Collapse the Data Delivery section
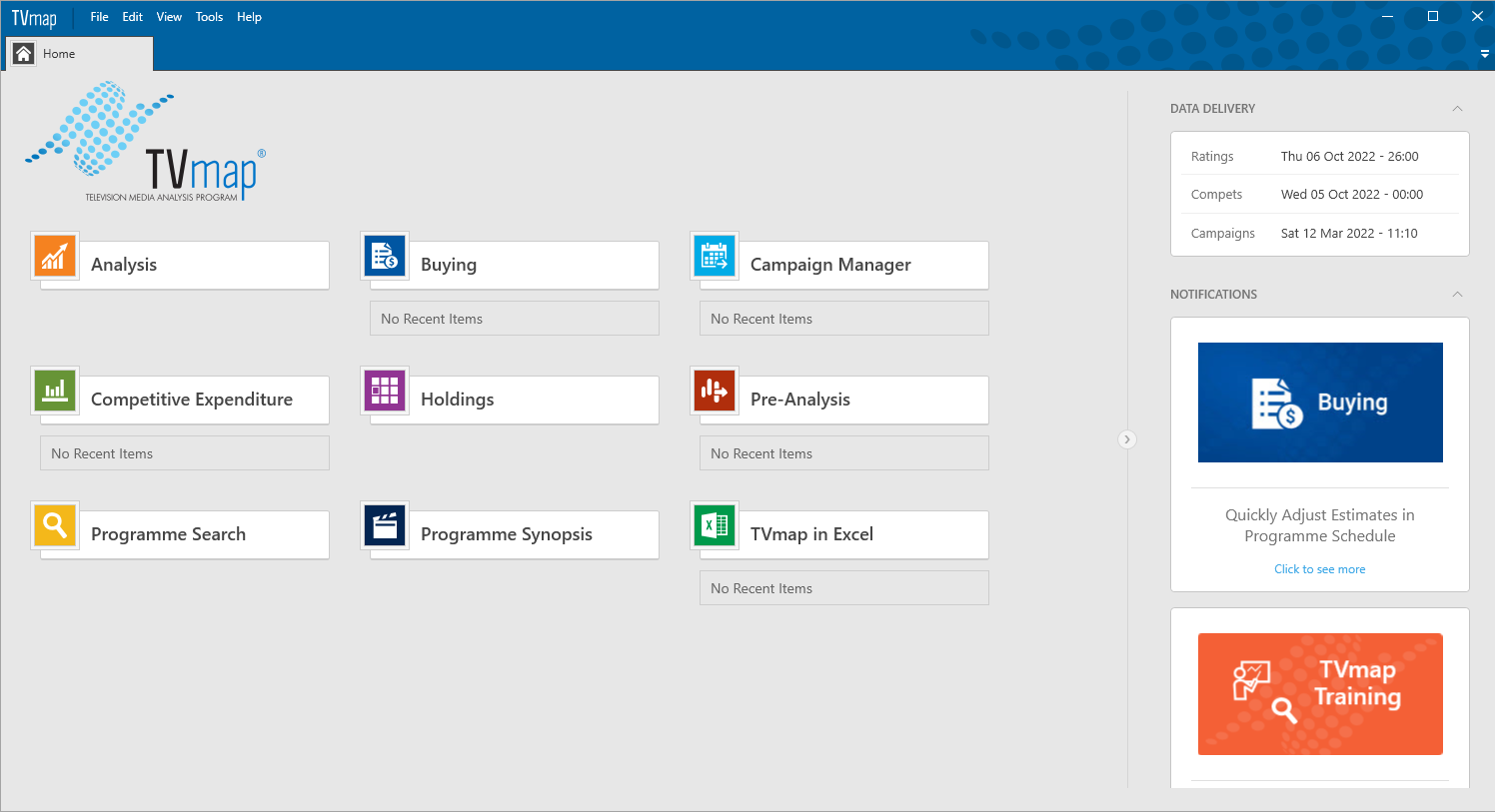 pos(1457,108)
